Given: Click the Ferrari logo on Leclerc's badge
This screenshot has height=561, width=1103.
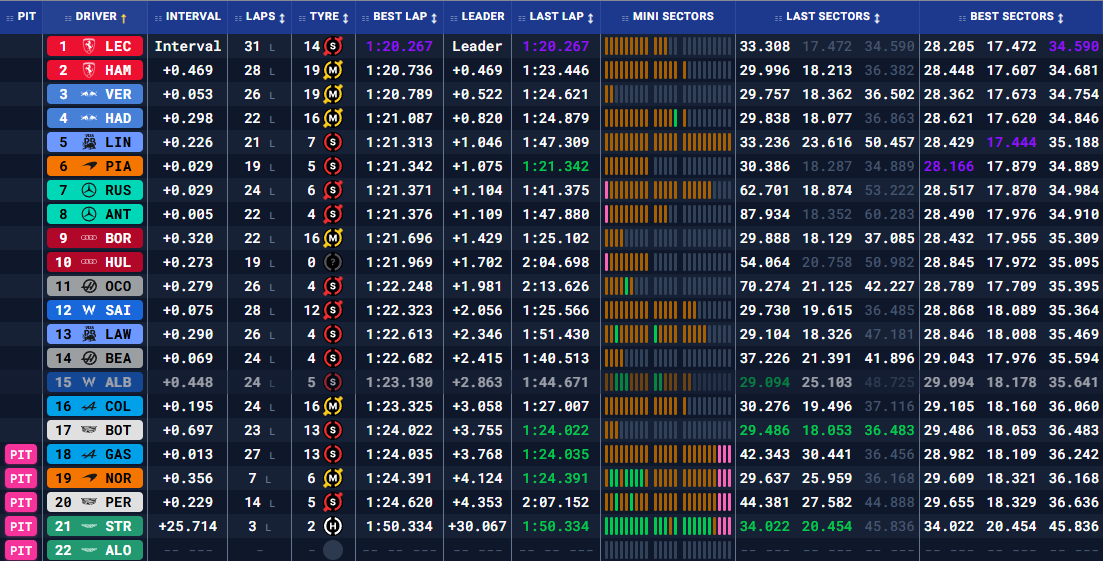Looking at the screenshot, I should pos(90,47).
